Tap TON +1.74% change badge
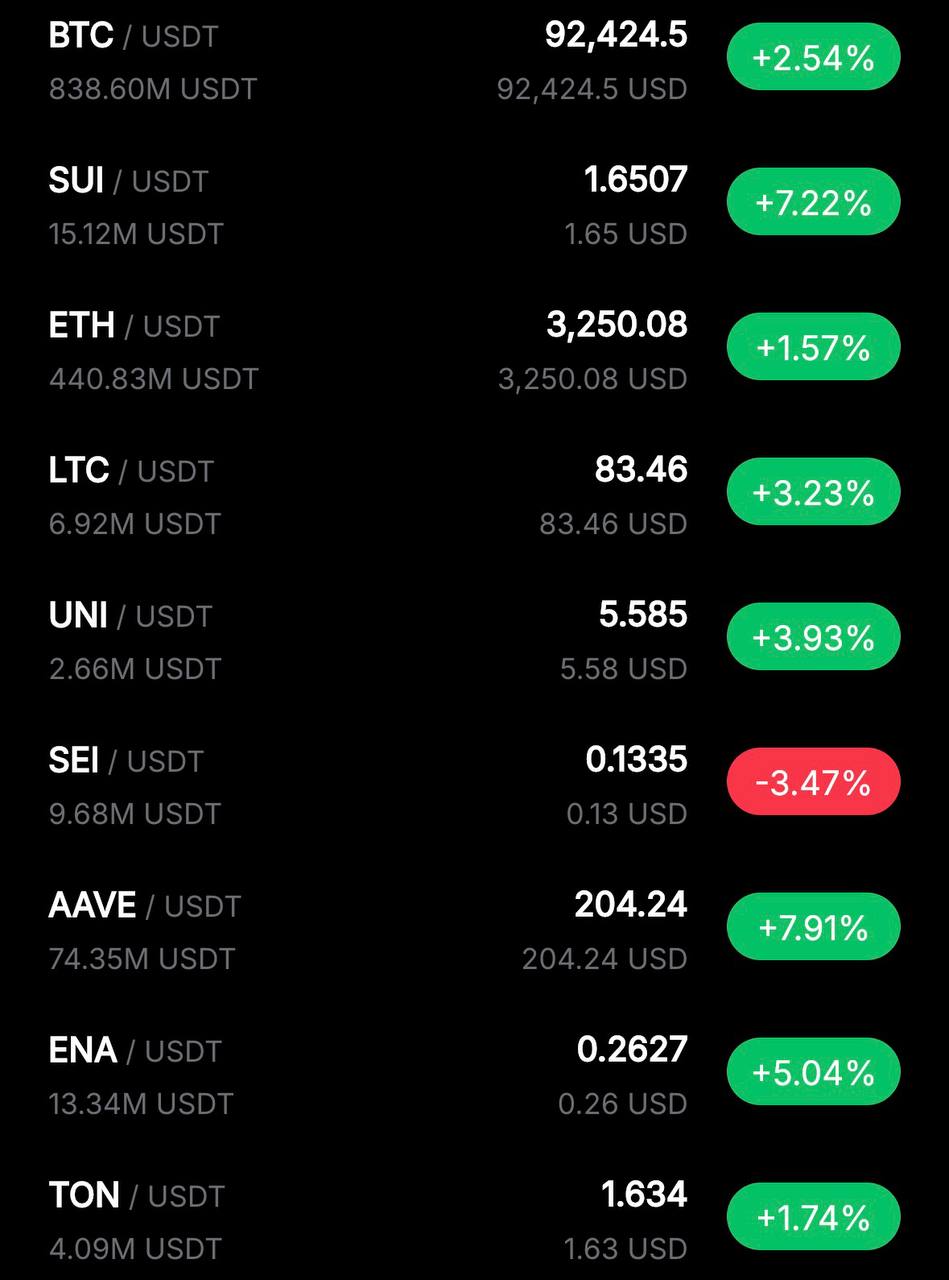The width and height of the screenshot is (949, 1280). pos(813,1218)
